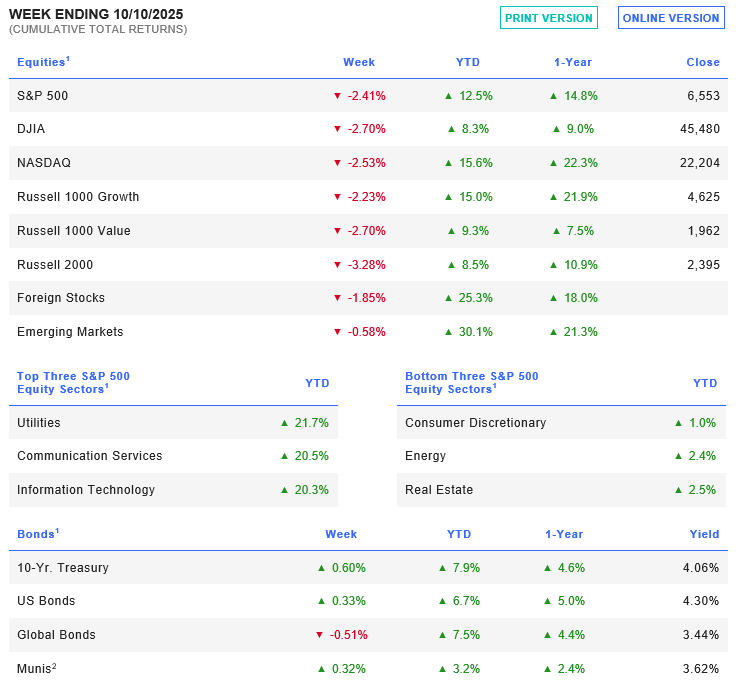The image size is (739, 700).
Task: Click Information Technology YTD value 20.3%
Action: (x=312, y=489)
